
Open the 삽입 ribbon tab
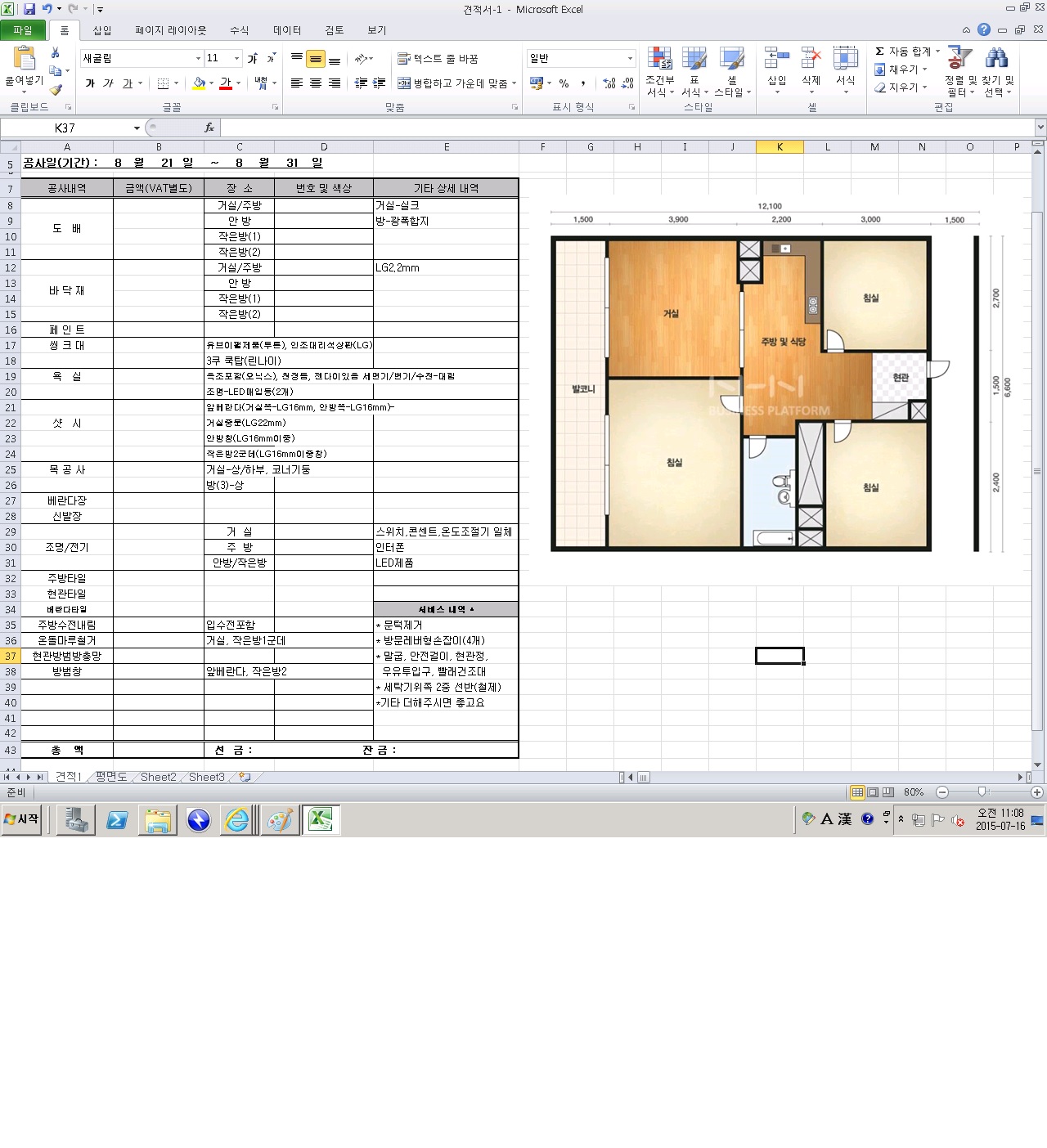tap(102, 30)
